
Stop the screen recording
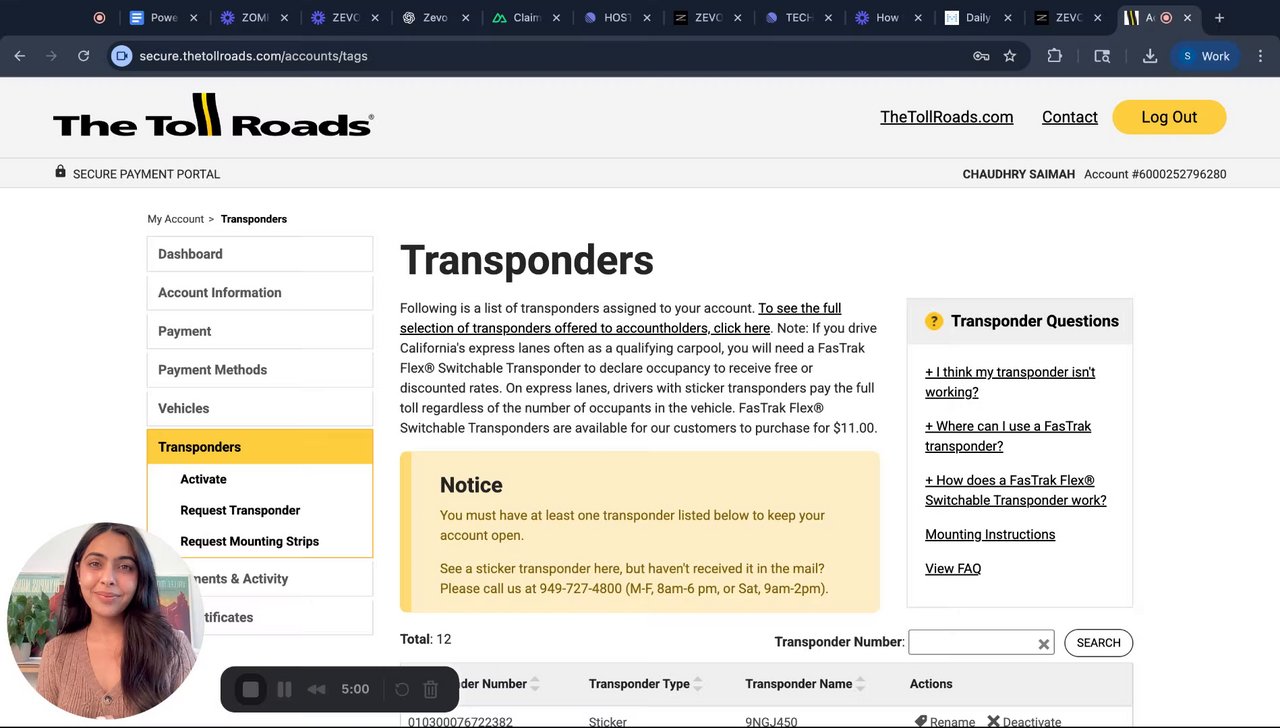click(x=251, y=689)
